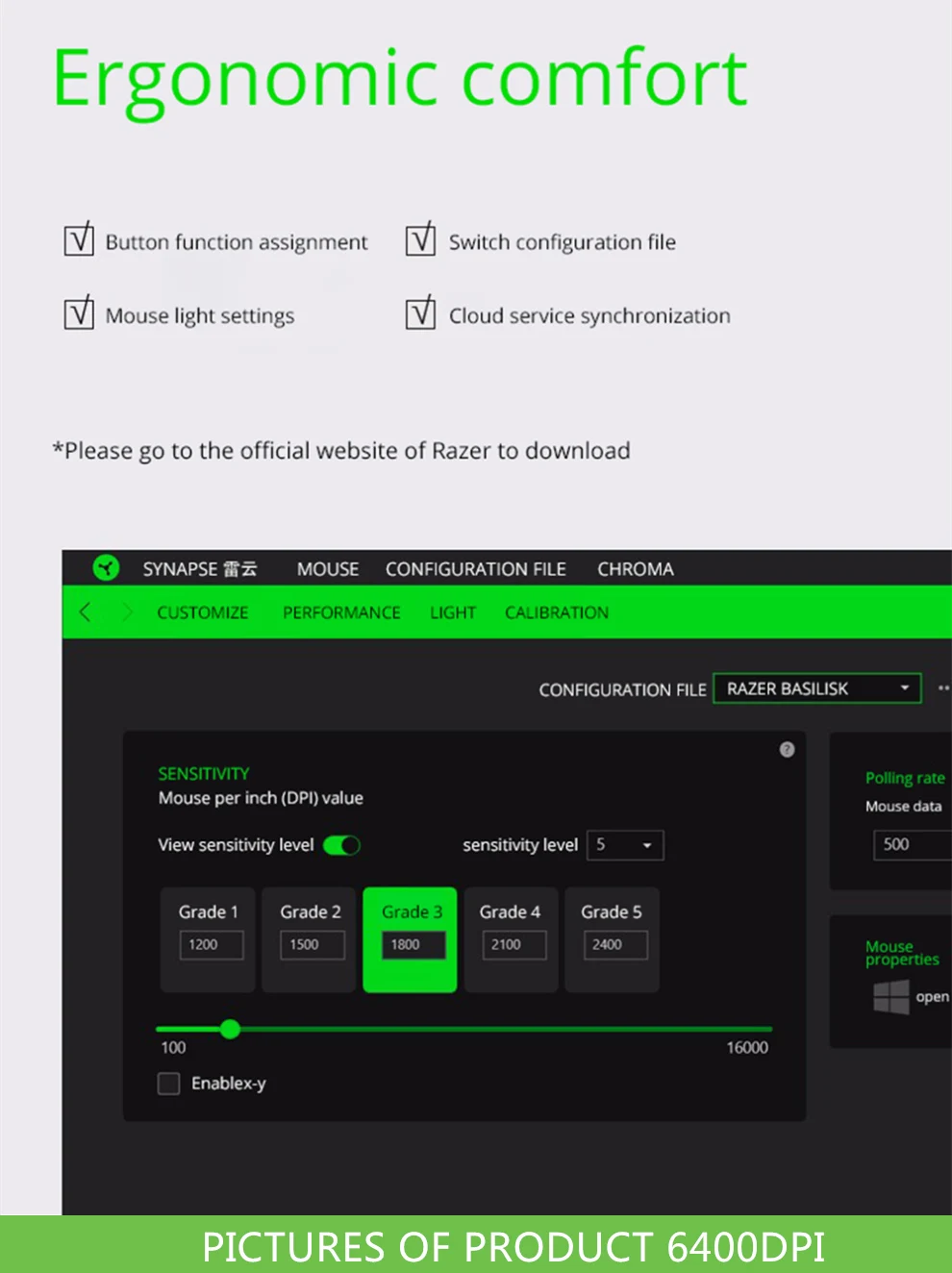Switch to the CALIBRATION subtab

coord(557,612)
